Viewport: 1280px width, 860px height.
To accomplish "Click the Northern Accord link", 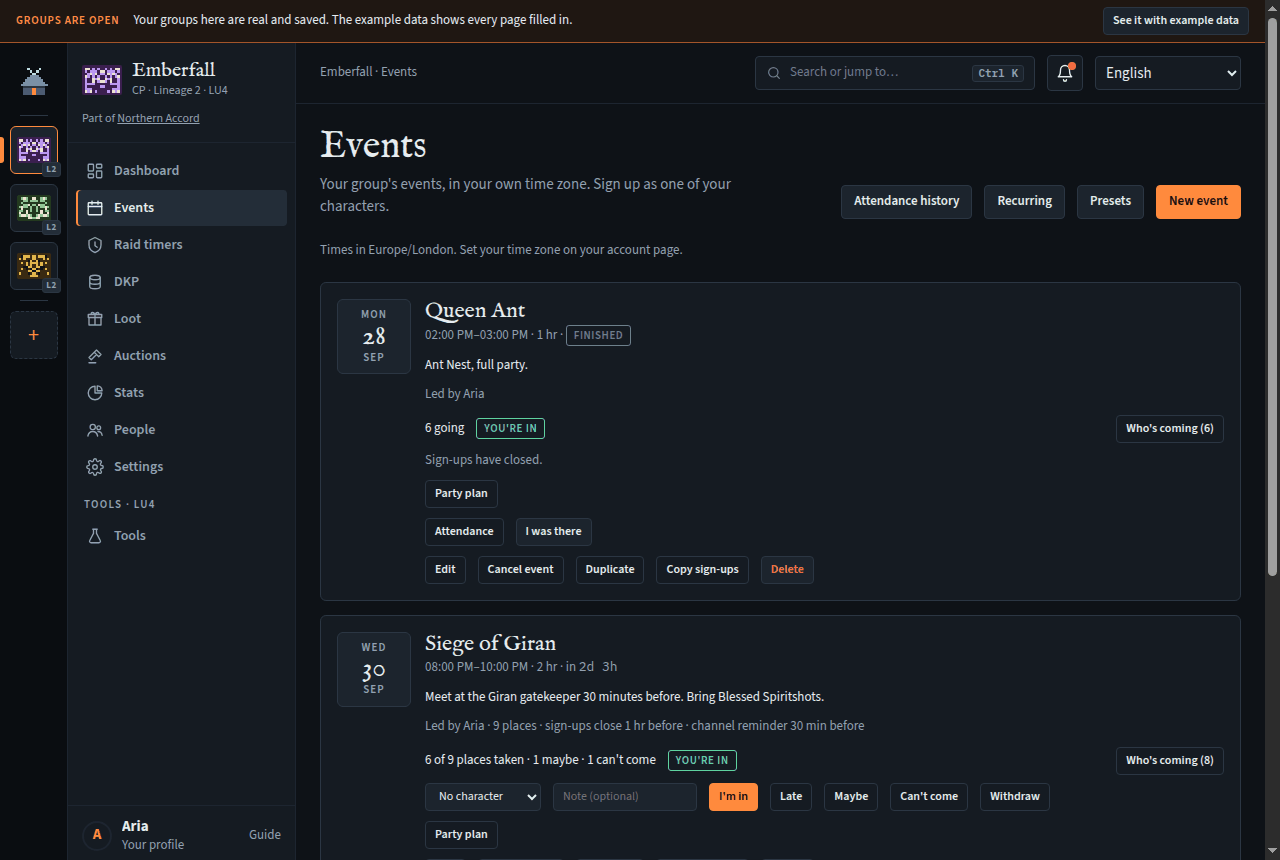I will coord(158,118).
